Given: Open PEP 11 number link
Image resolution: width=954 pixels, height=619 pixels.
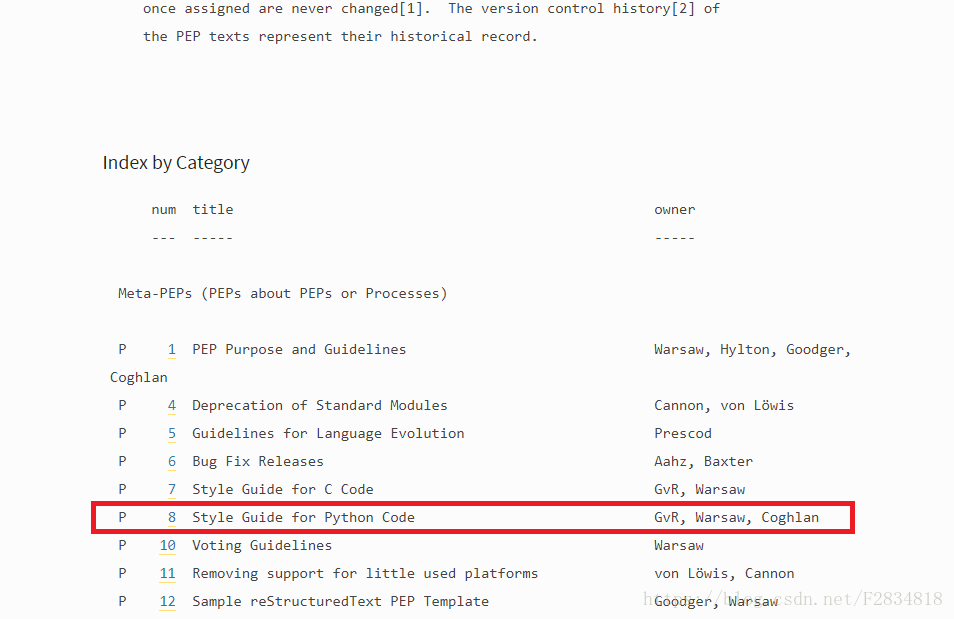Looking at the screenshot, I should pyautogui.click(x=167, y=573).
